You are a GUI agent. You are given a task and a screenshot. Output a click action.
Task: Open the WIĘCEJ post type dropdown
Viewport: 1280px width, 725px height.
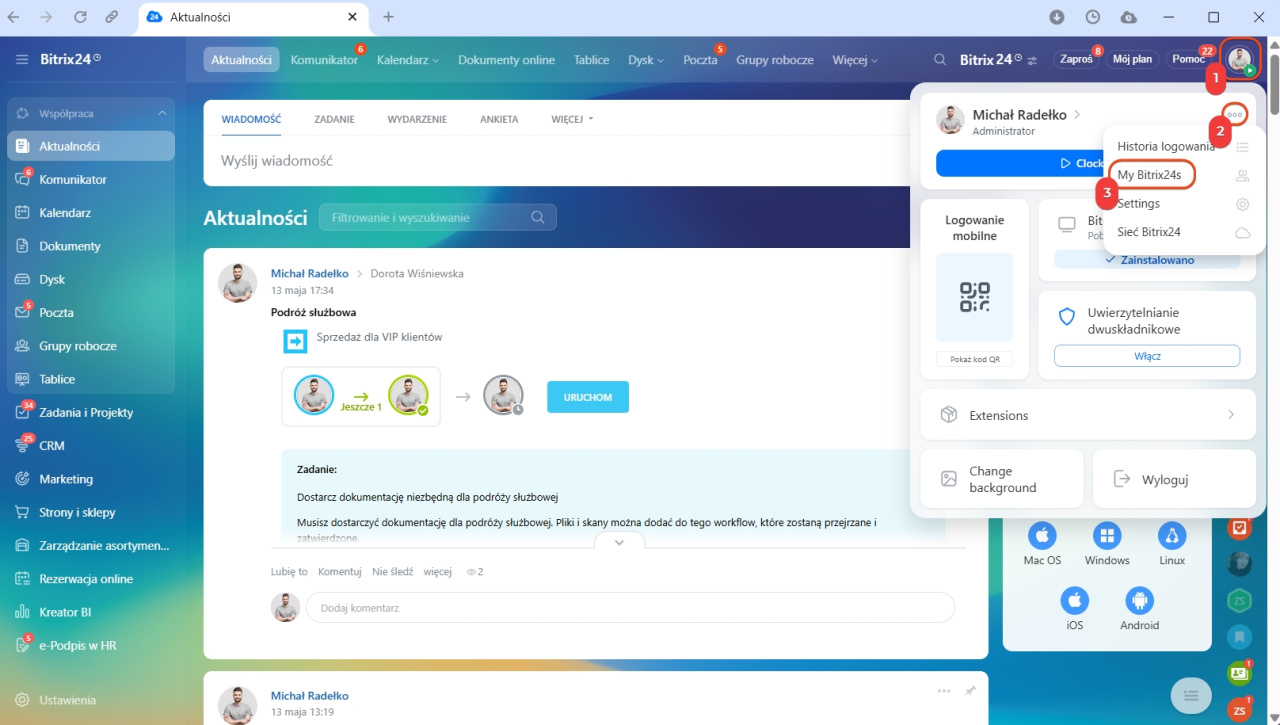tap(572, 119)
